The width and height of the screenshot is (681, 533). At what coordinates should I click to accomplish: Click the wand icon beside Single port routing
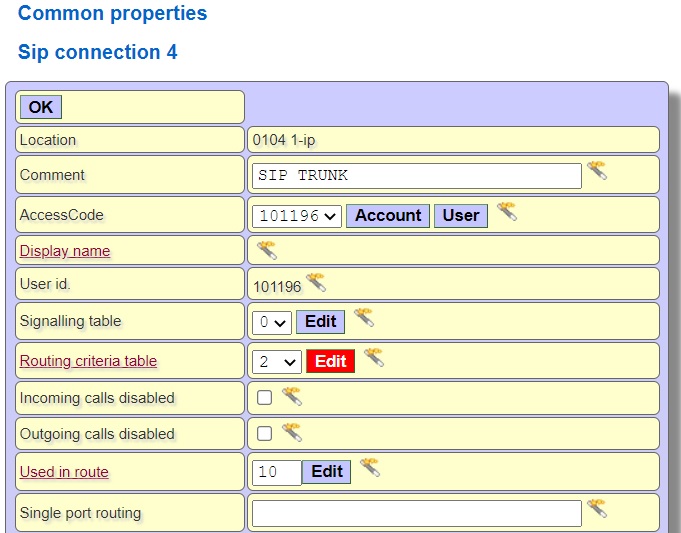point(597,509)
